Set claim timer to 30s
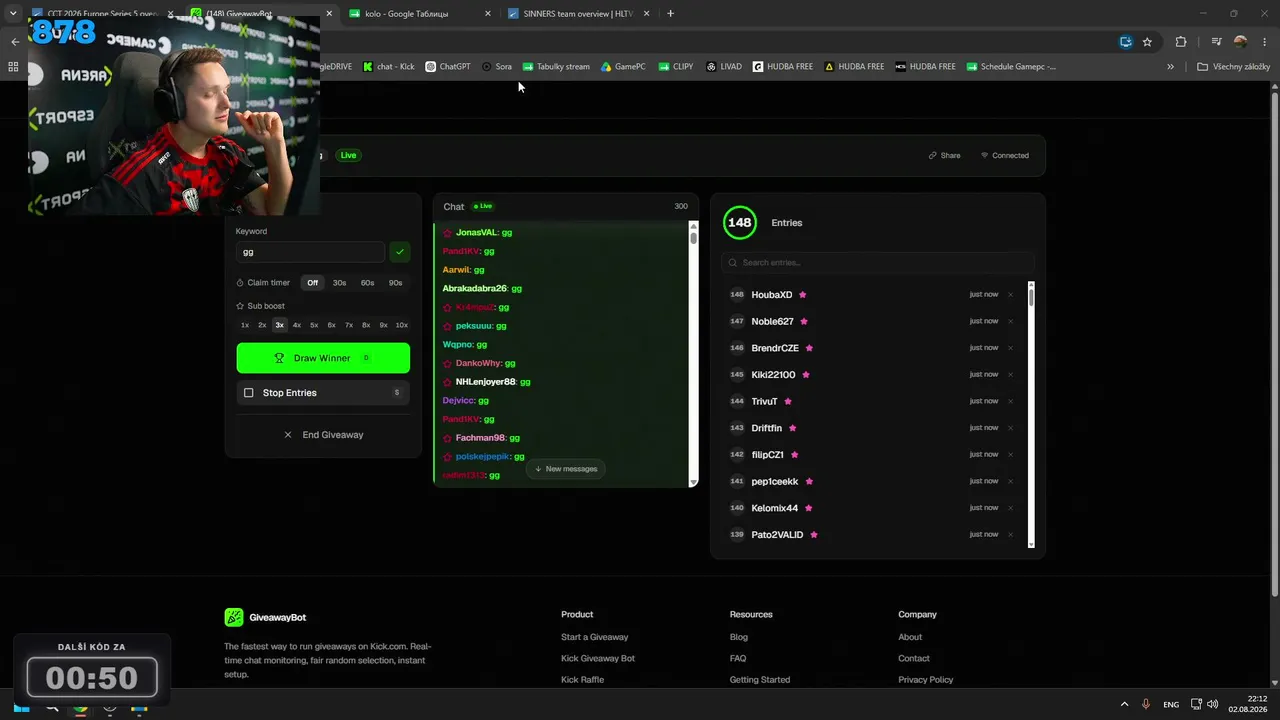The height and width of the screenshot is (720, 1280). pos(340,283)
